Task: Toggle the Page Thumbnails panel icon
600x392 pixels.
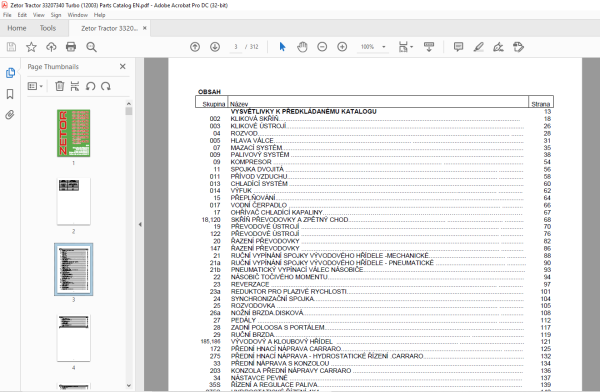Action: tap(10, 73)
